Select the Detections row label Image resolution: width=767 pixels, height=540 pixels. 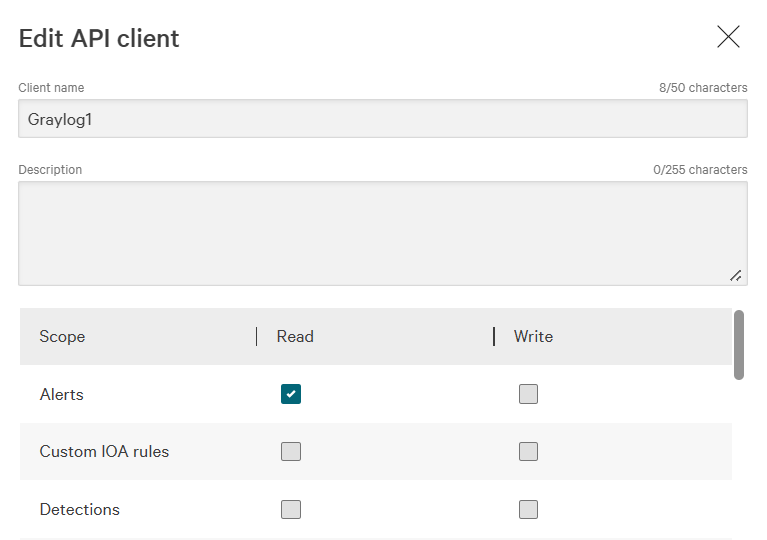[x=80, y=509]
